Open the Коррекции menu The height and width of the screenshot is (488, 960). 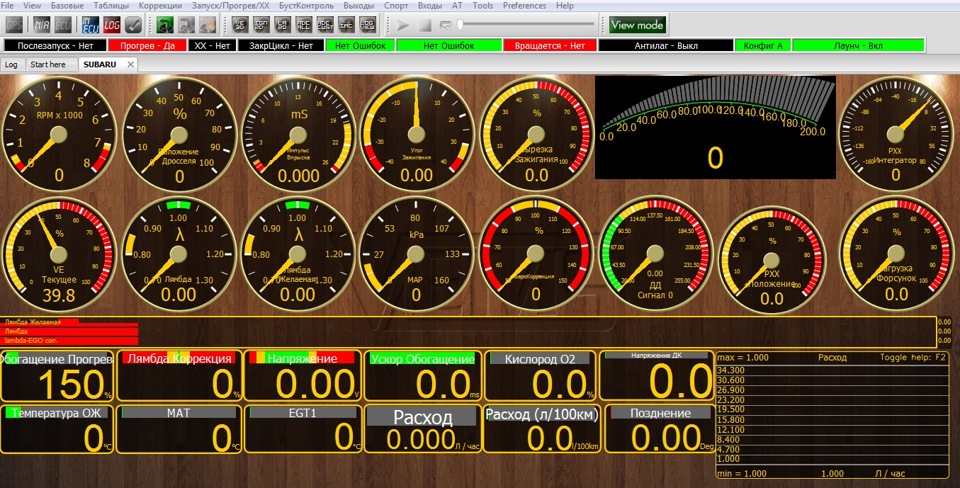160,6
